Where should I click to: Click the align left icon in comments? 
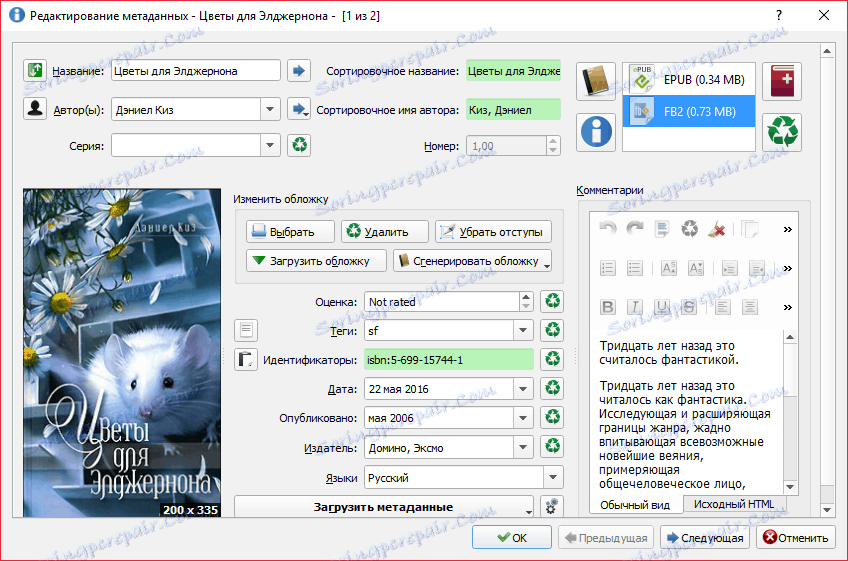pyautogui.click(x=723, y=307)
